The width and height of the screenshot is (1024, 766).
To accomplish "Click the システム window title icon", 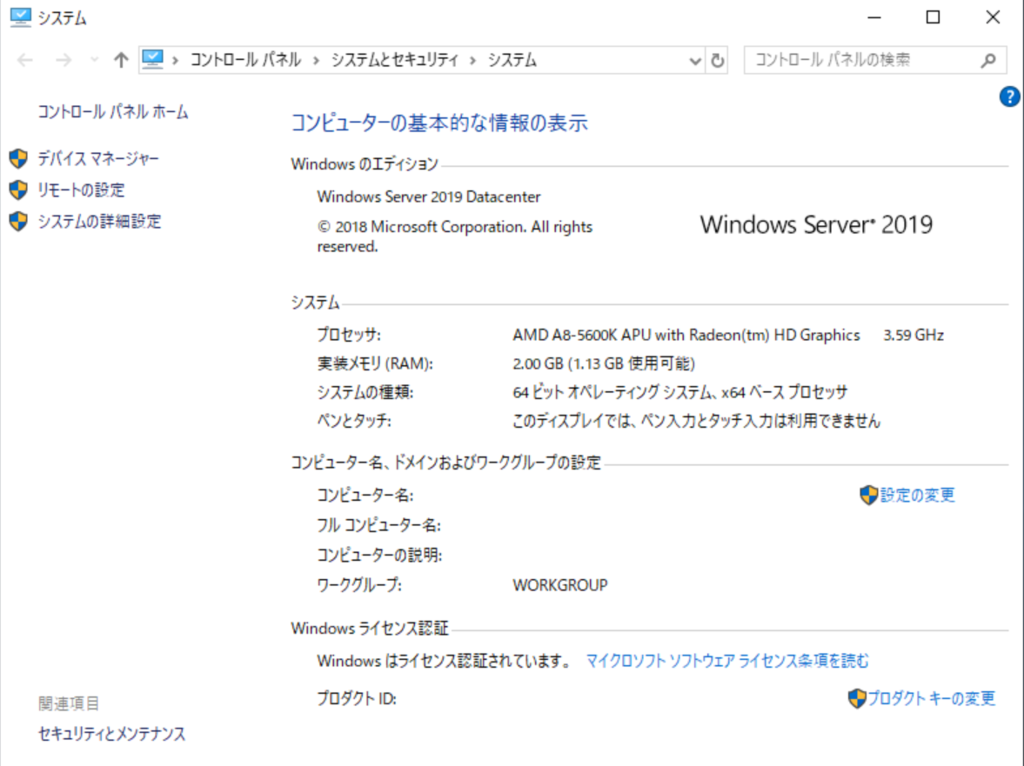I will point(20,18).
